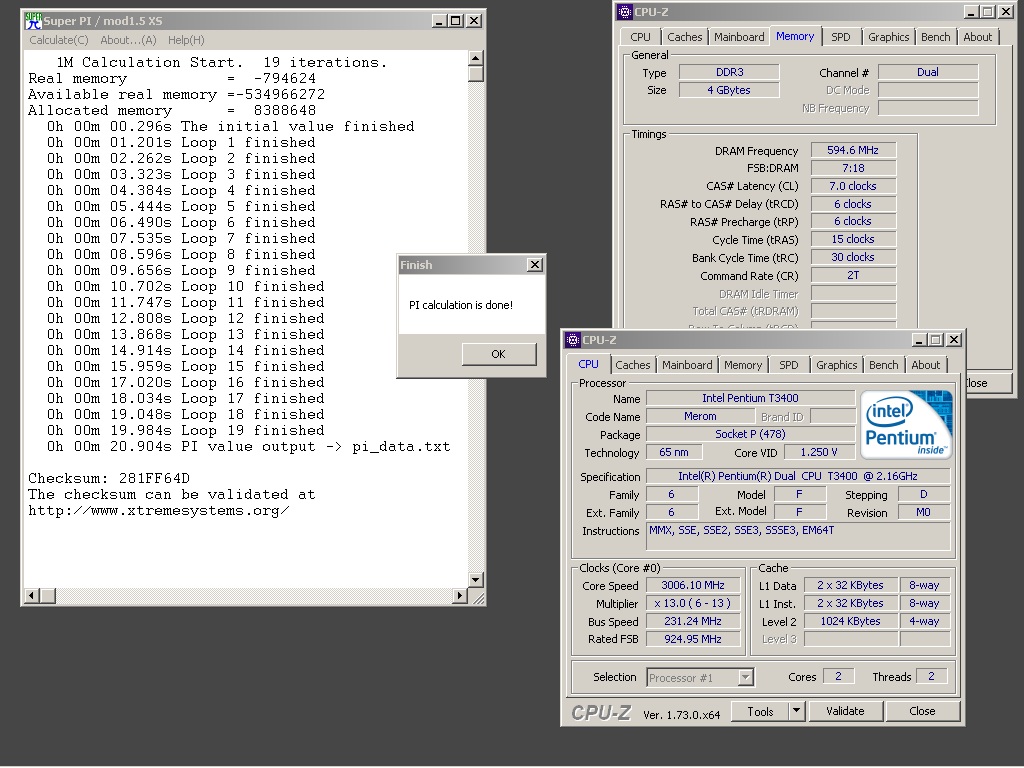Image resolution: width=1024 pixels, height=768 pixels.
Task: Click the Code Name value Merom
Action: point(700,416)
